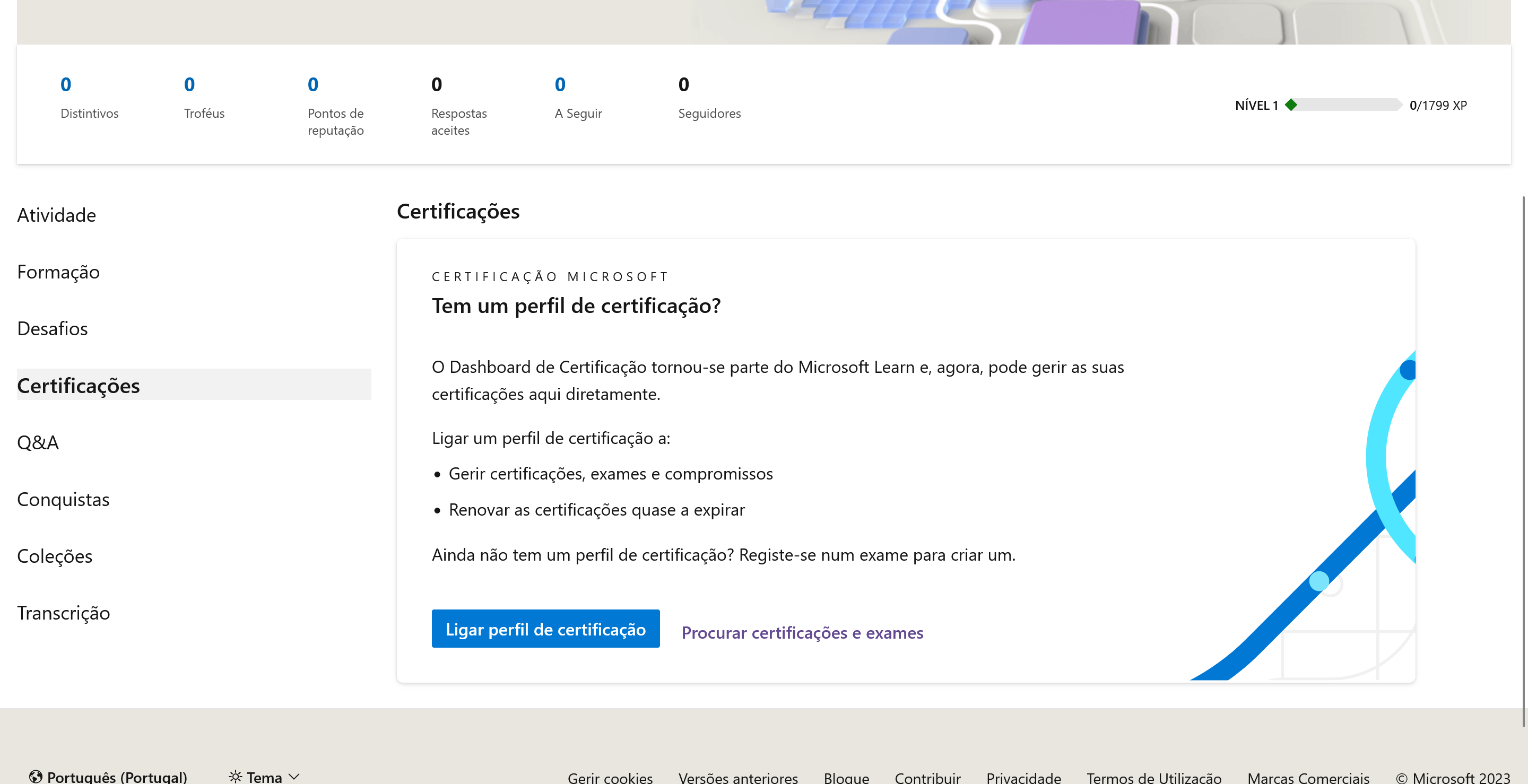The image size is (1528, 784).
Task: Click Ligar perfil de certificação button
Action: click(x=545, y=629)
